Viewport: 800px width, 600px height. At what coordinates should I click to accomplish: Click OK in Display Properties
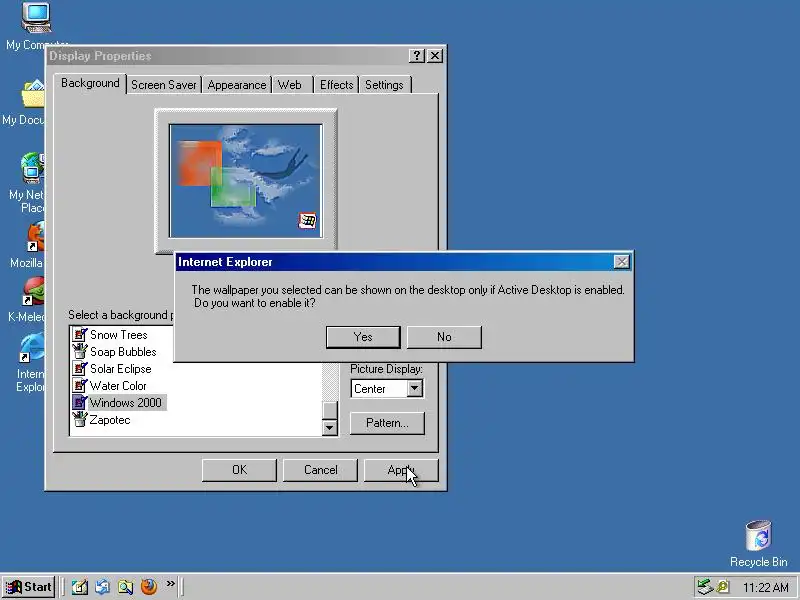239,470
